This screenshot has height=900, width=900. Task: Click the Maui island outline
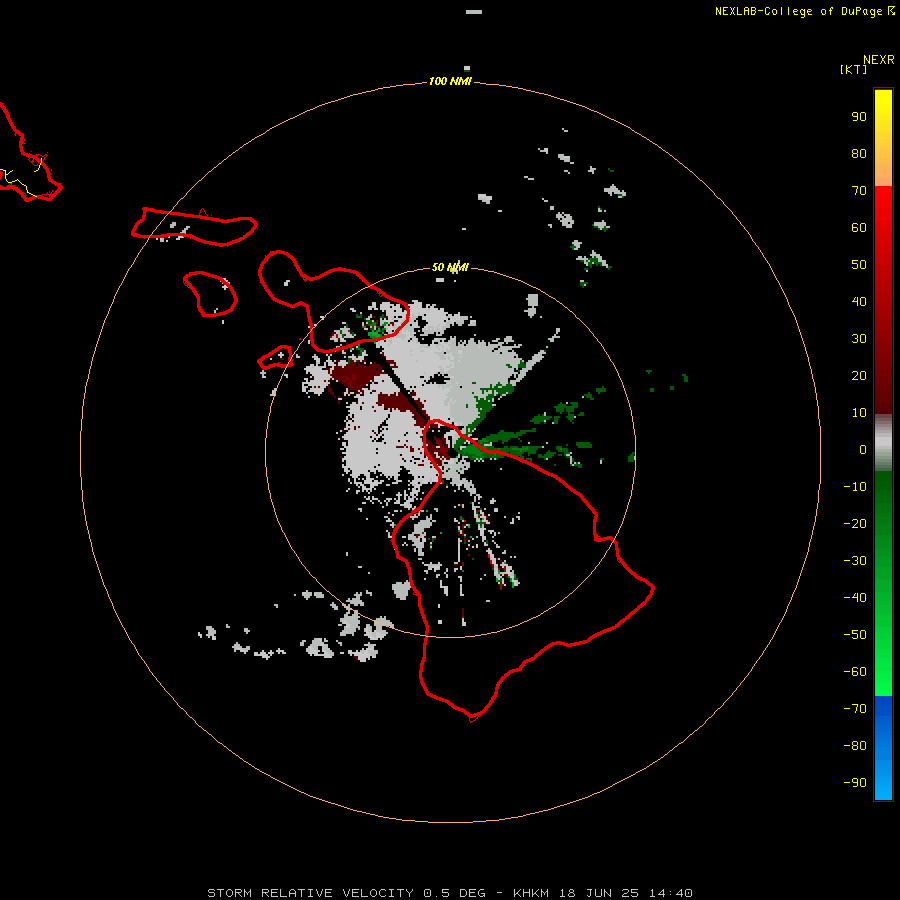(x=333, y=301)
